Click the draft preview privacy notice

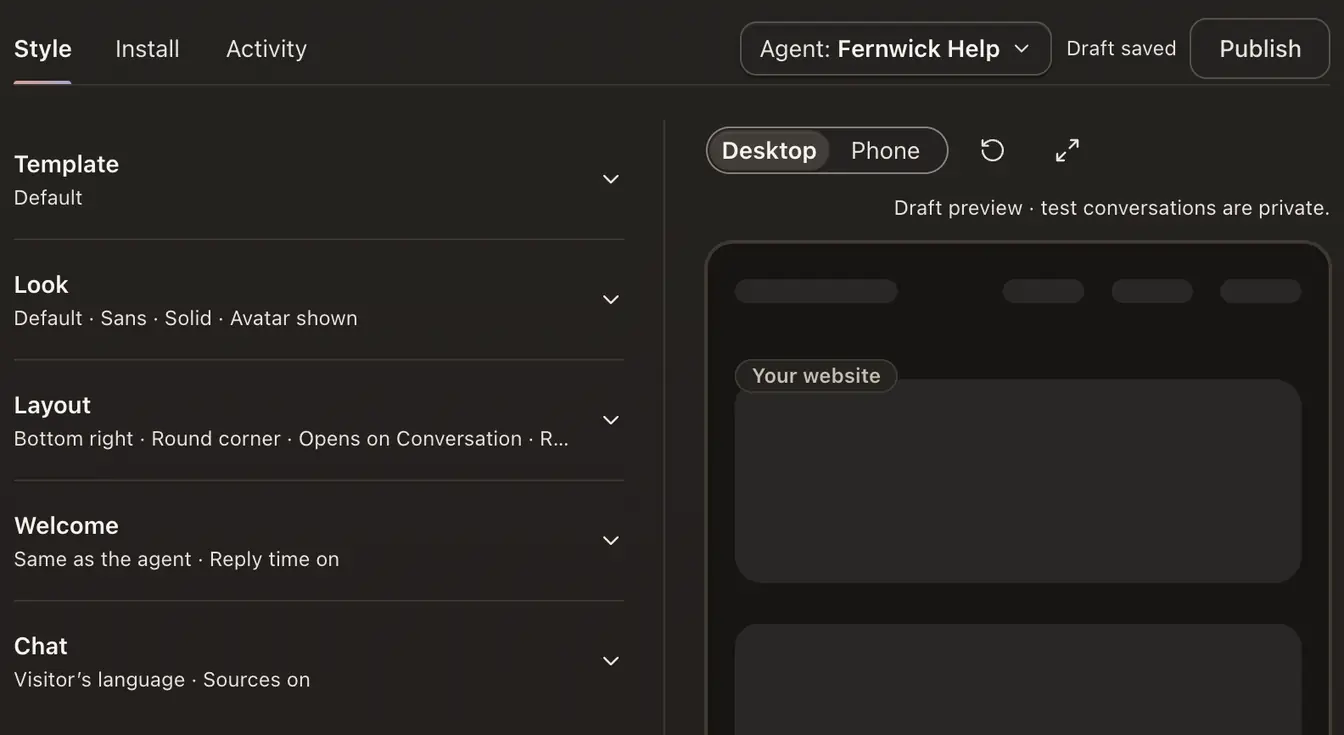click(x=1111, y=208)
